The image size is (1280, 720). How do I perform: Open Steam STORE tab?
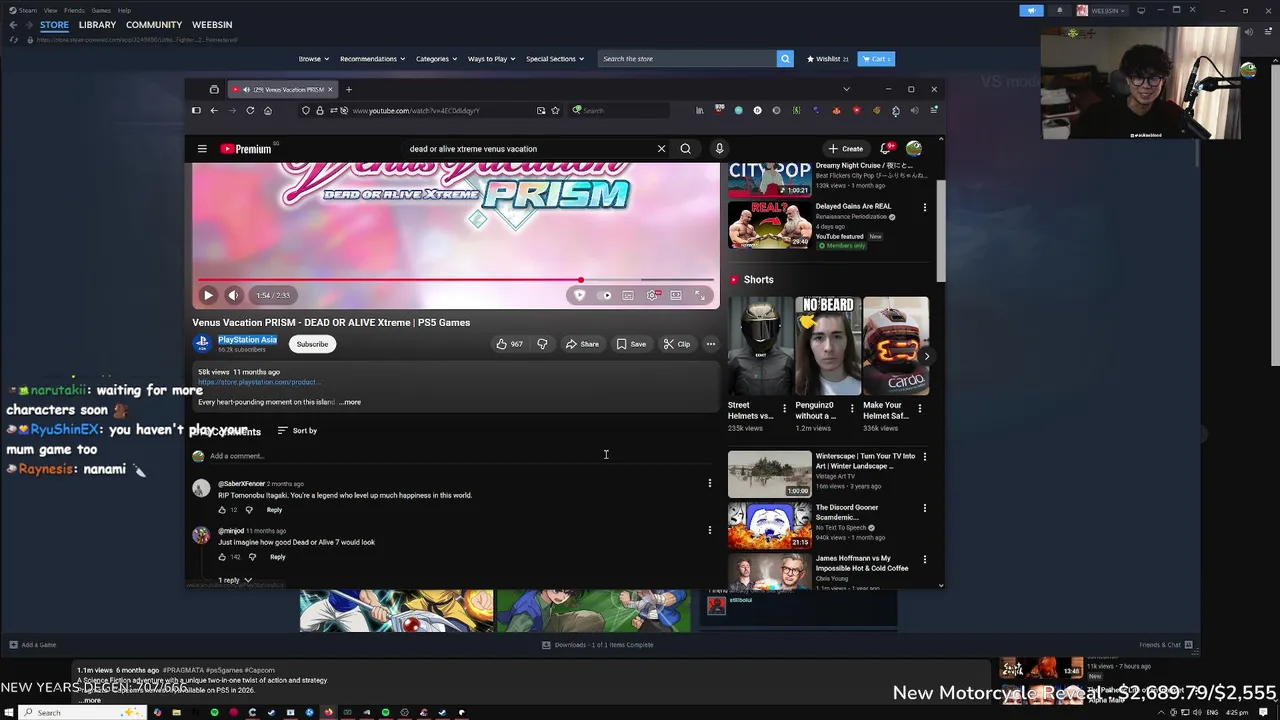(x=54, y=25)
